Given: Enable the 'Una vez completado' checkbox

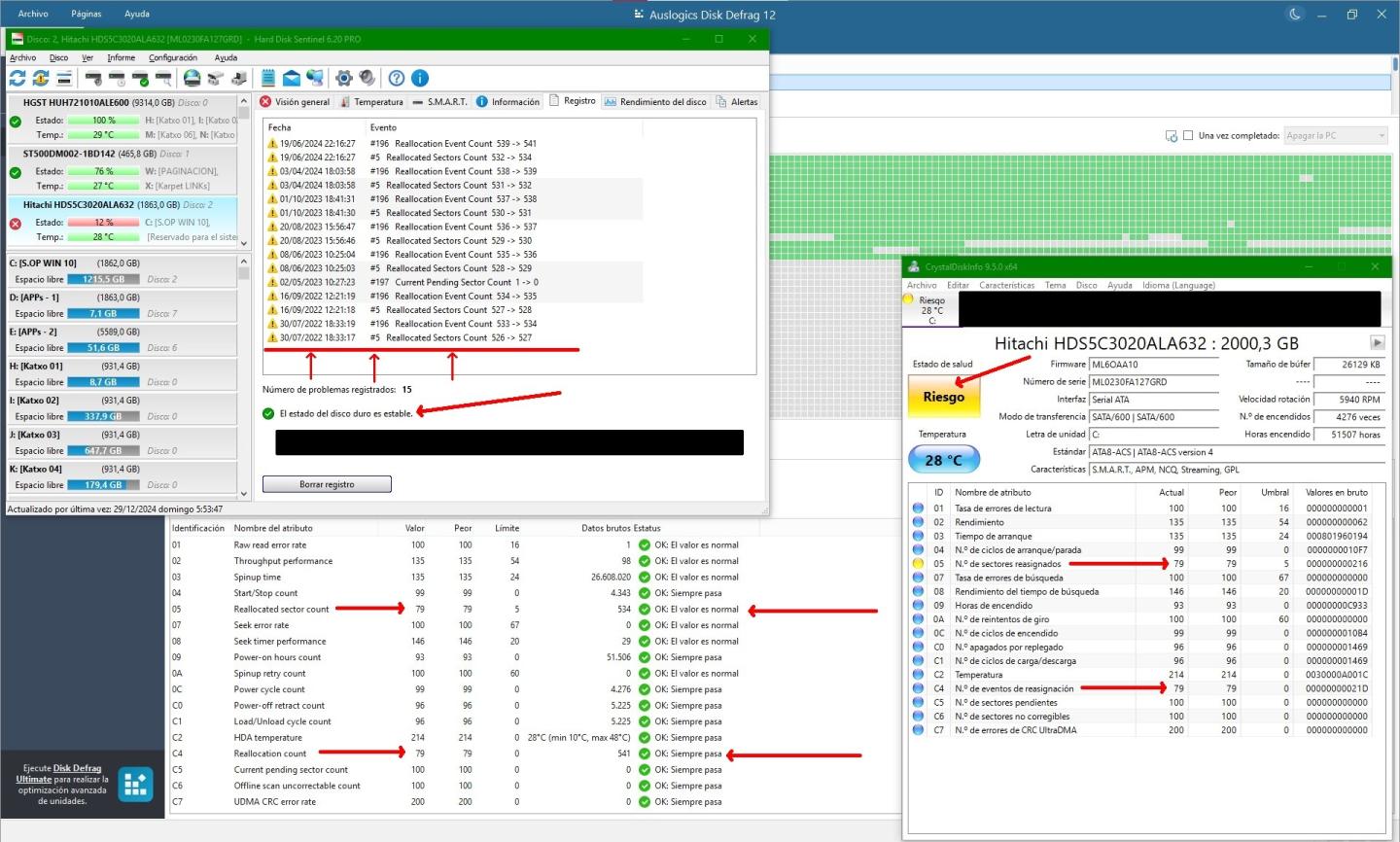Looking at the screenshot, I should [x=1187, y=136].
